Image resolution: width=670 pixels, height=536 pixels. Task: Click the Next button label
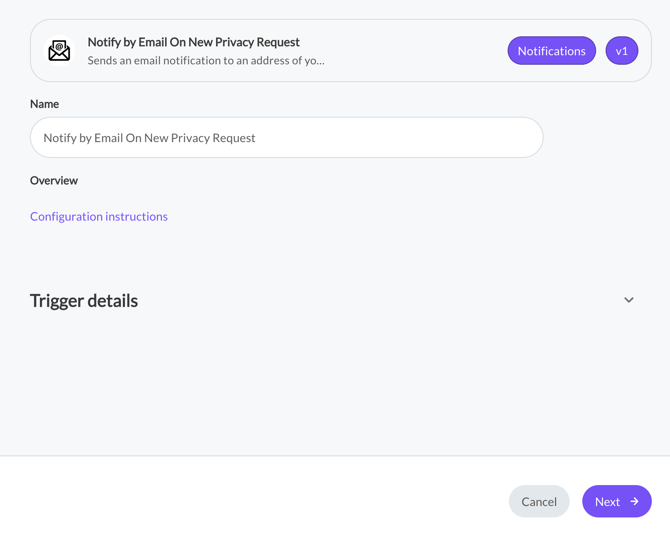[607, 502]
